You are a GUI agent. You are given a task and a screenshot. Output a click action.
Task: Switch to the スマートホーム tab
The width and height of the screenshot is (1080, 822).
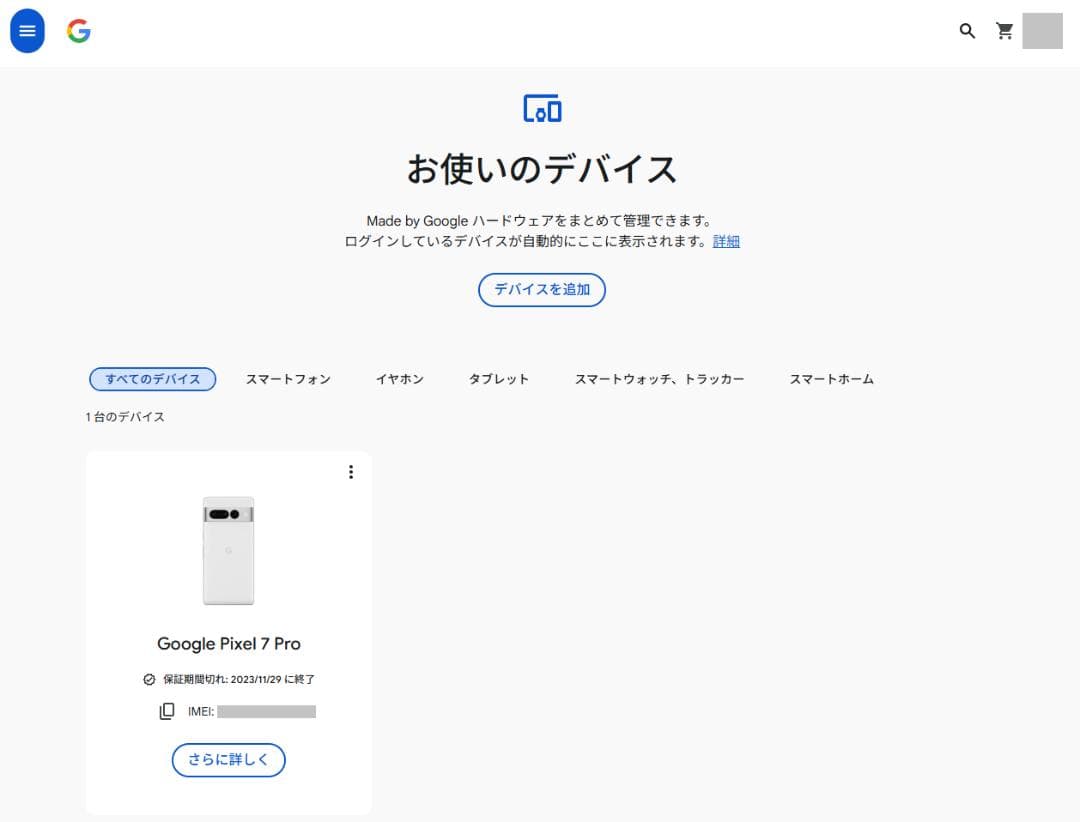831,379
